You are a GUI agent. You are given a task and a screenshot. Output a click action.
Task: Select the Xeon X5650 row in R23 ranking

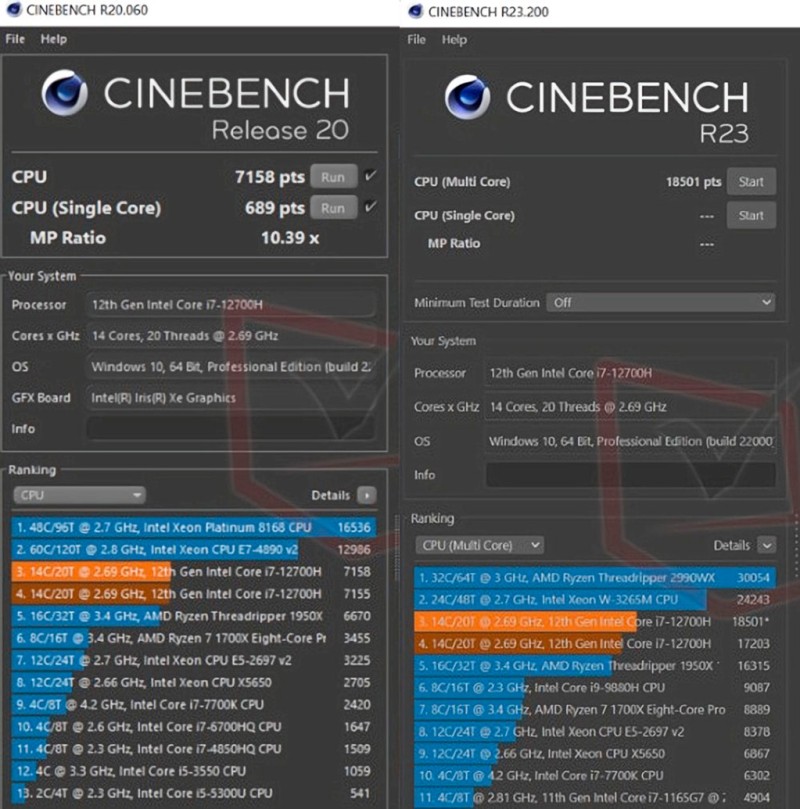click(x=595, y=753)
